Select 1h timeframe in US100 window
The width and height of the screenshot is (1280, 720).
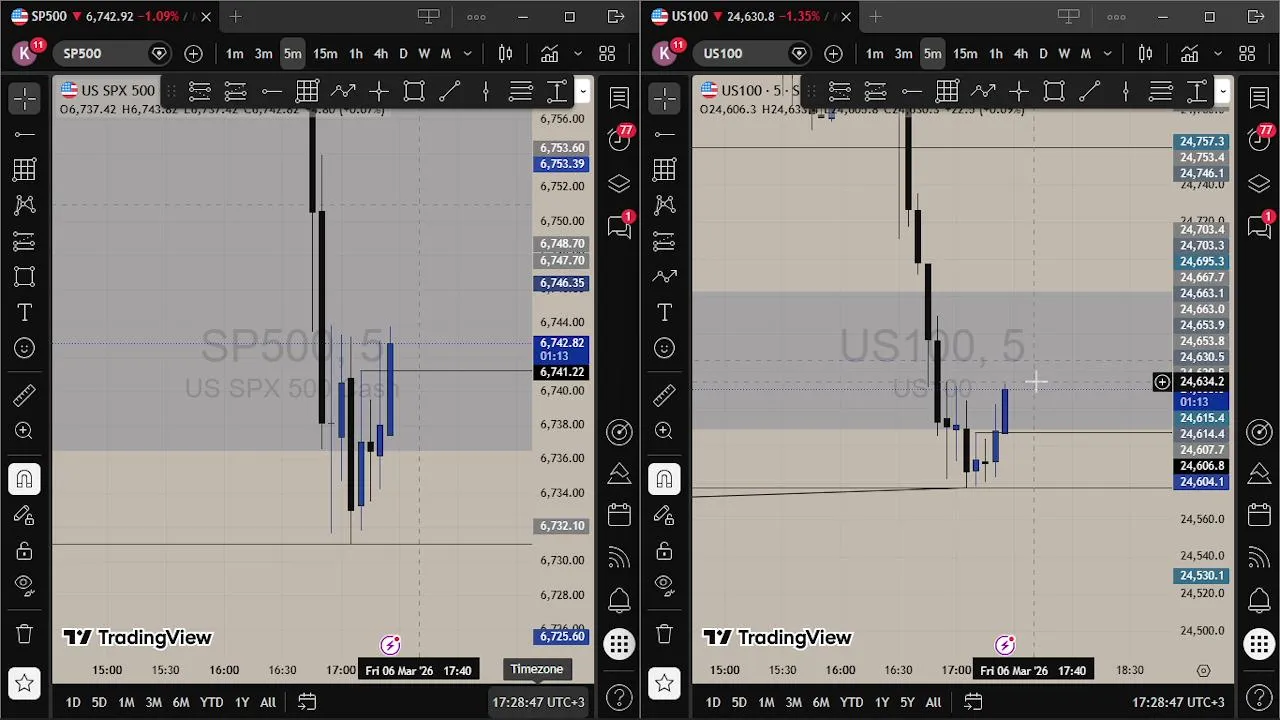(x=996, y=54)
